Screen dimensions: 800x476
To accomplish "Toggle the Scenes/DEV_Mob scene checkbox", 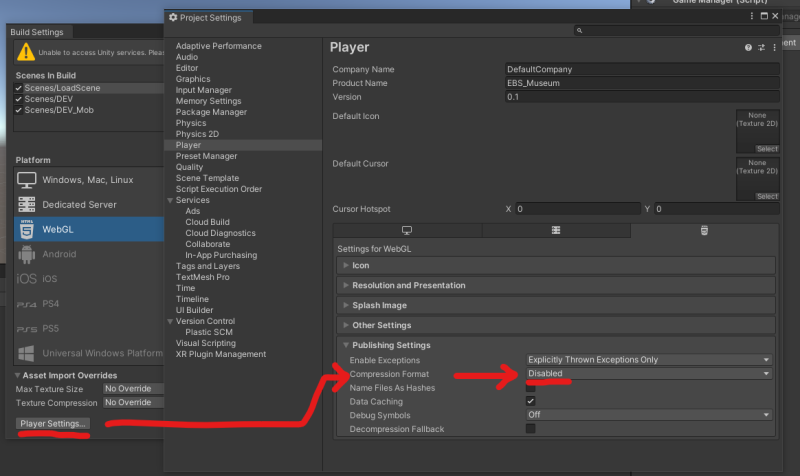I will [19, 110].
